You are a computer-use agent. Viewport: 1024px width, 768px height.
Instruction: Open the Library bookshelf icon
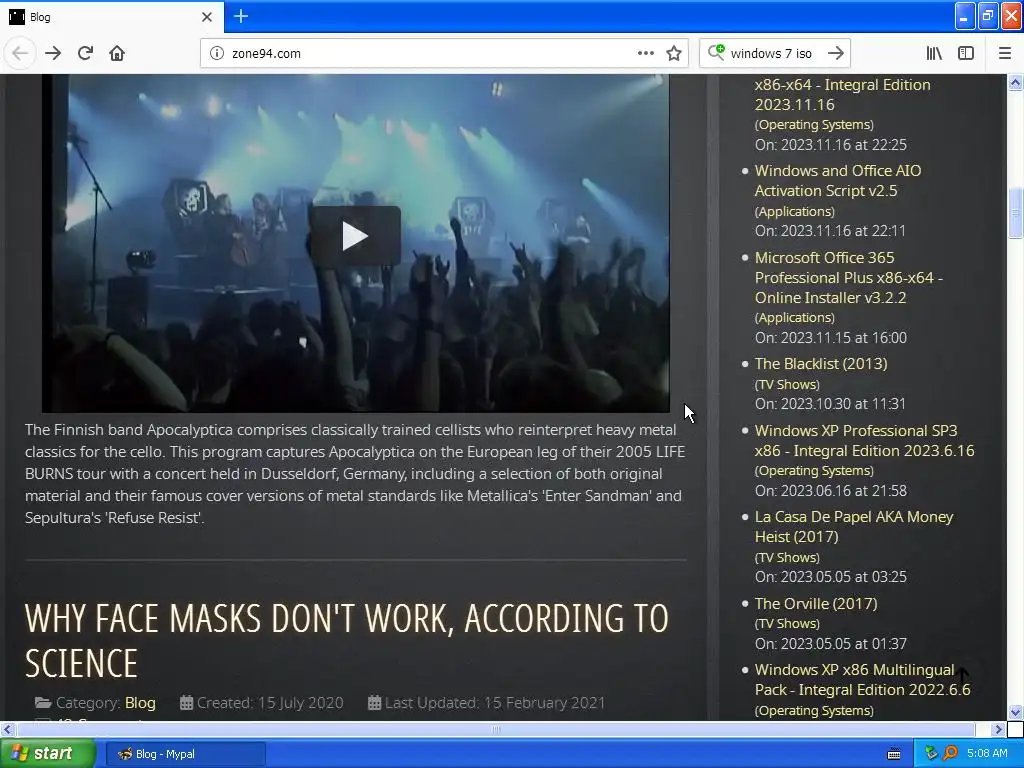point(934,54)
